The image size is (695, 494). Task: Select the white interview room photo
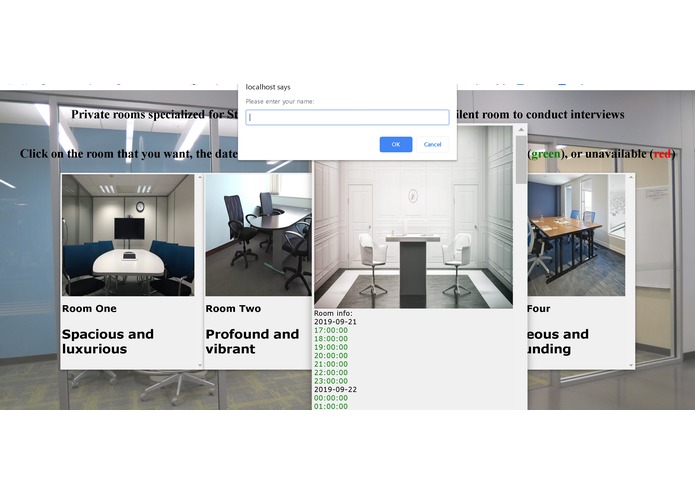[413, 217]
